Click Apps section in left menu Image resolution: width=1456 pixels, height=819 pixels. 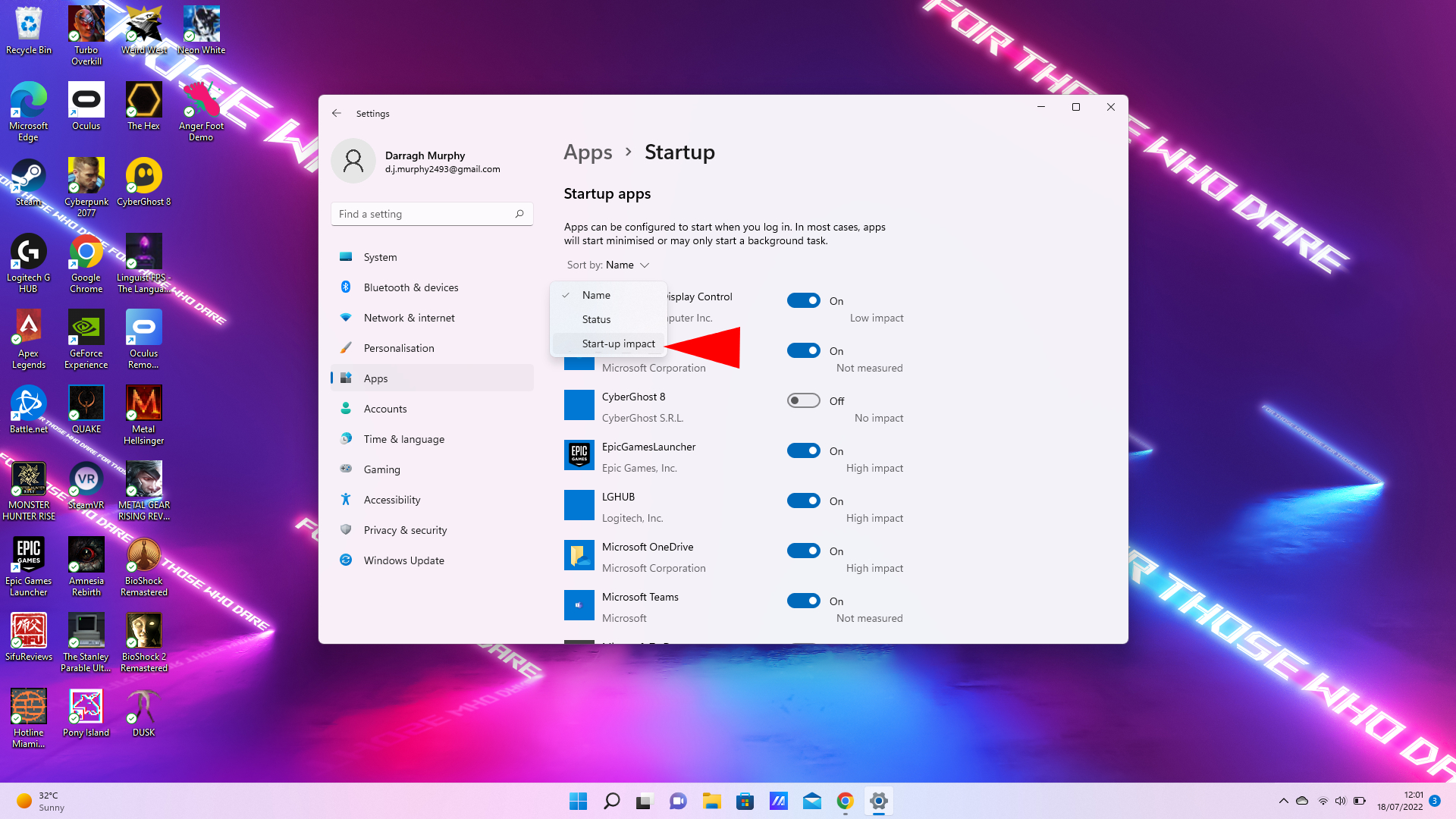(376, 377)
